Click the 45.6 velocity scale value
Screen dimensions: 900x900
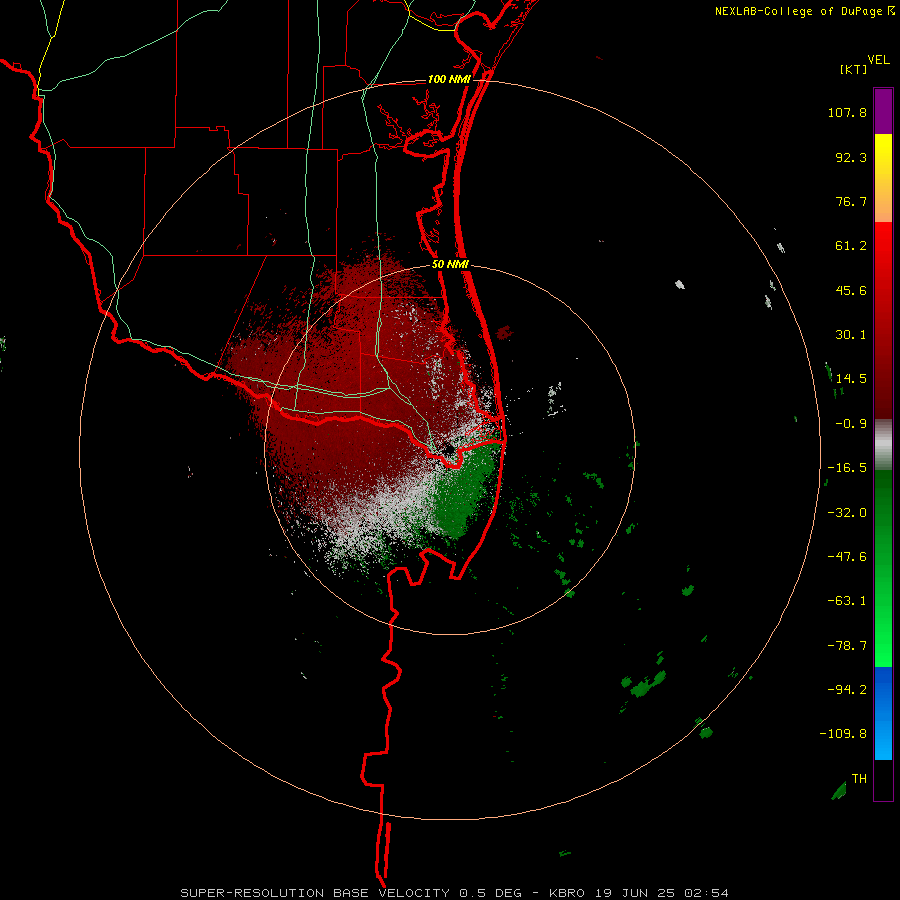(851, 290)
